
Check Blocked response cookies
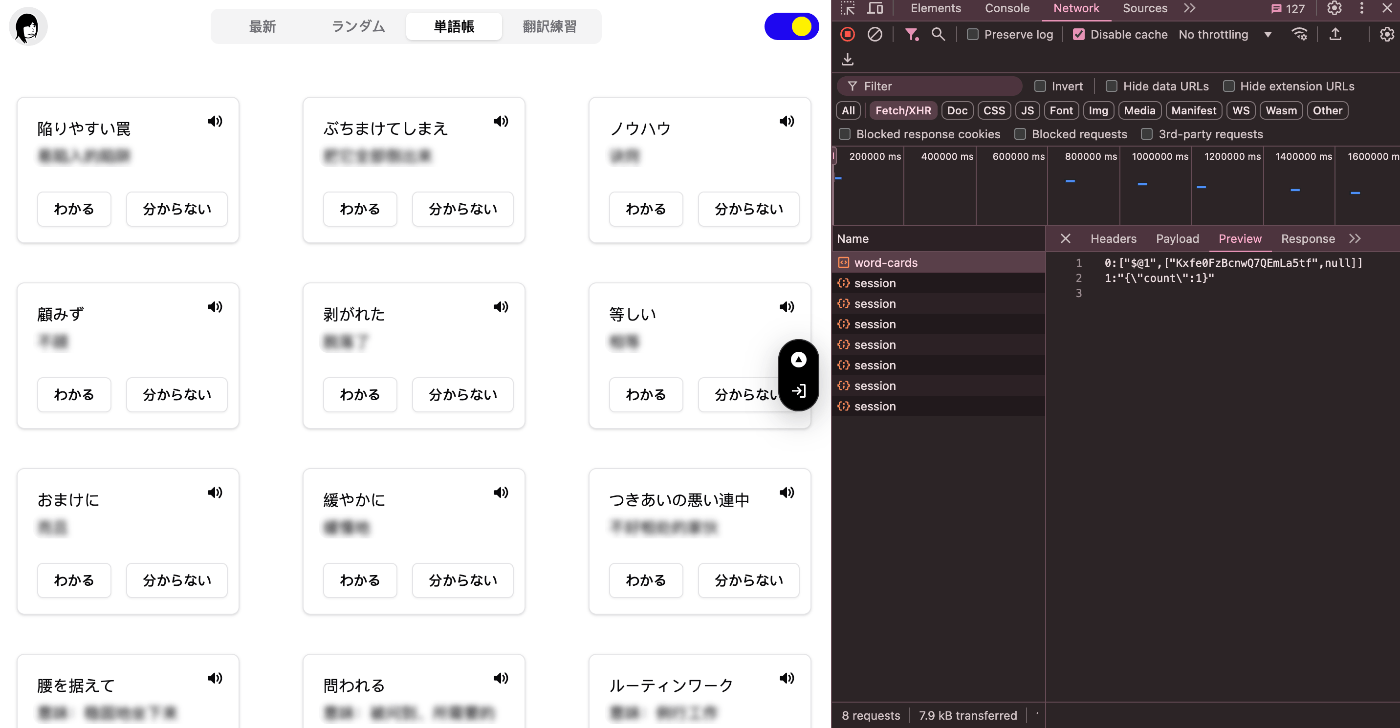[845, 134]
